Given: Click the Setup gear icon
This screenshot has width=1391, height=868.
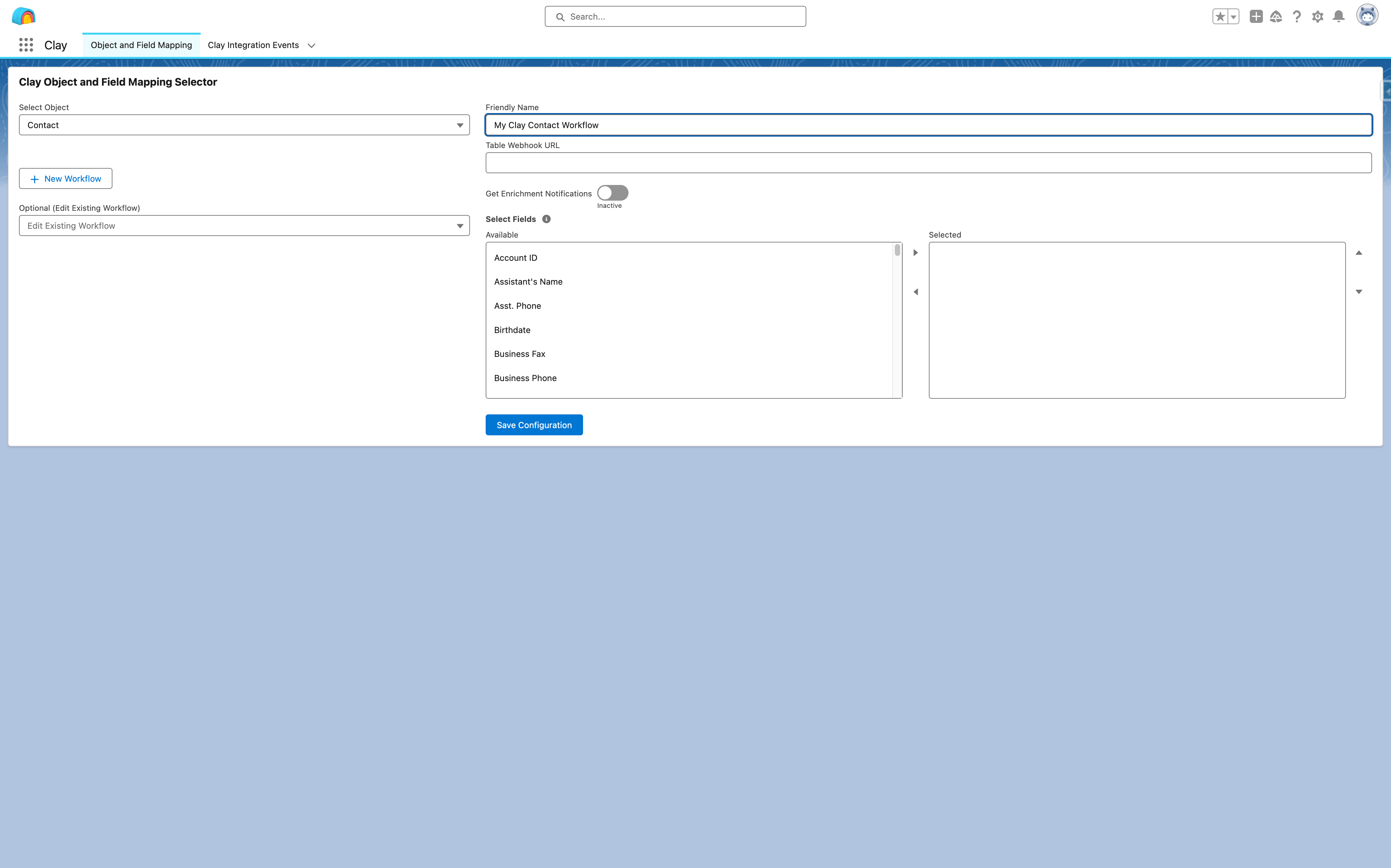Looking at the screenshot, I should (1318, 16).
